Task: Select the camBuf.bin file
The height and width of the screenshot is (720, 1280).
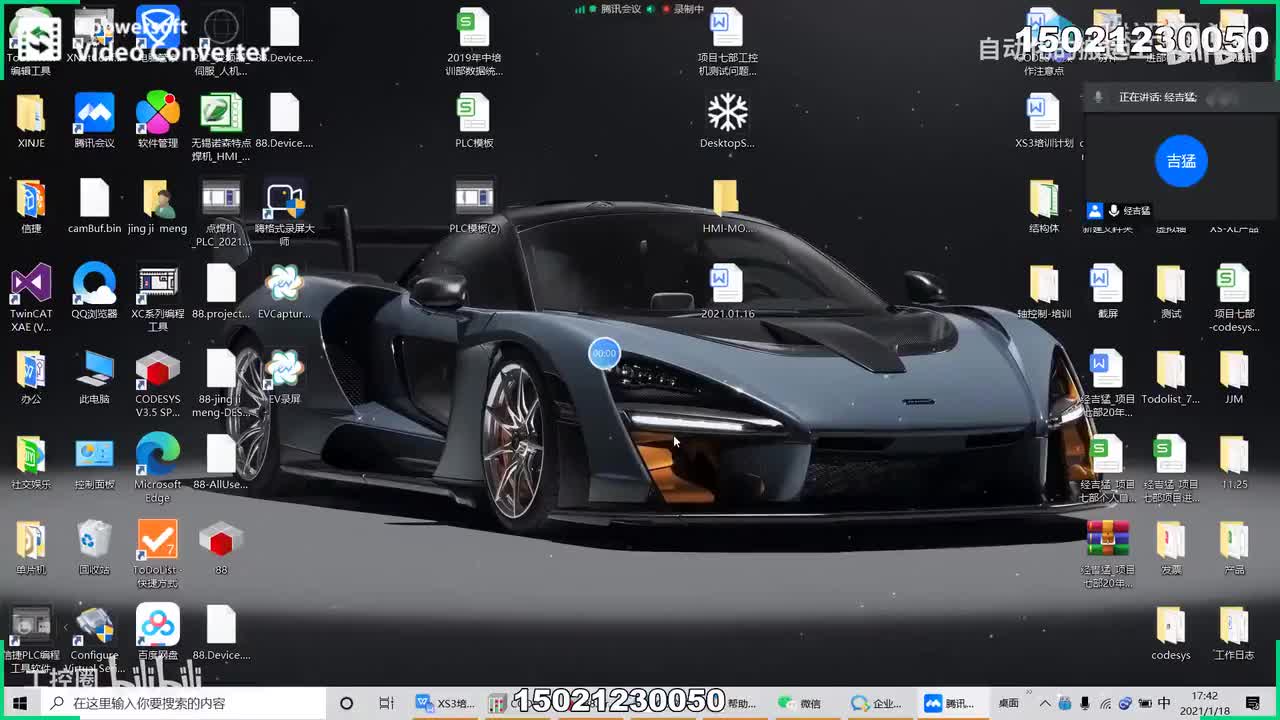Action: 94,206
